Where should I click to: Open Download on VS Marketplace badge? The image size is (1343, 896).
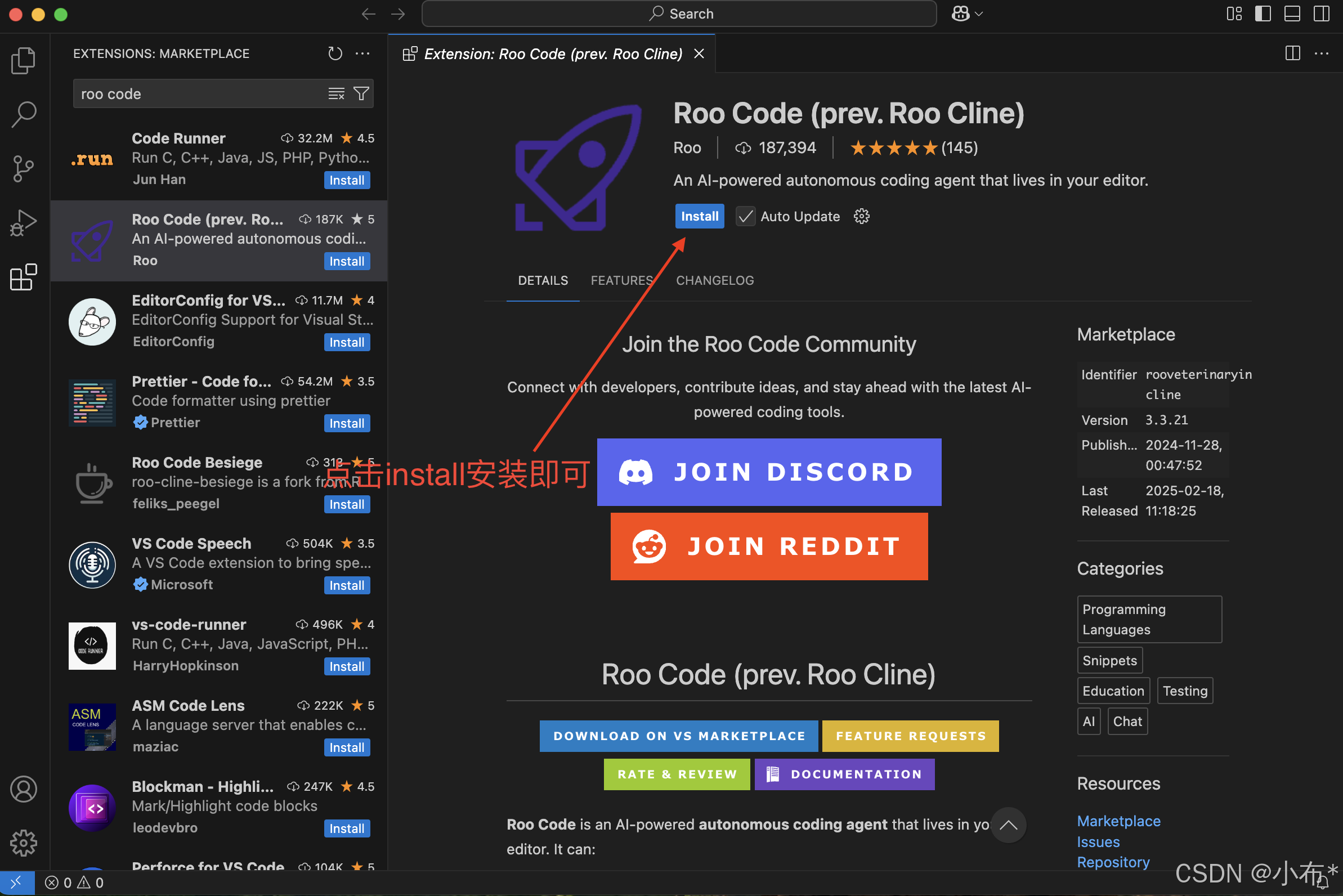click(x=679, y=736)
